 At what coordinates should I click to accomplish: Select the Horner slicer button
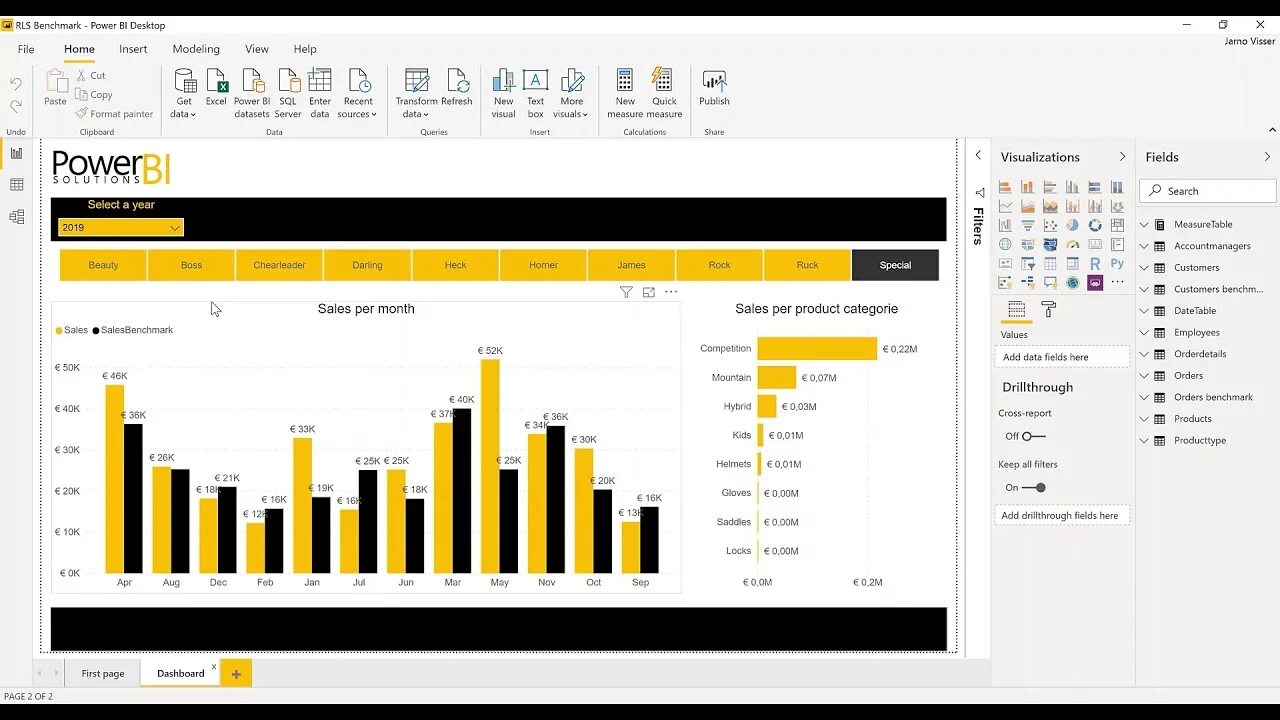[543, 265]
